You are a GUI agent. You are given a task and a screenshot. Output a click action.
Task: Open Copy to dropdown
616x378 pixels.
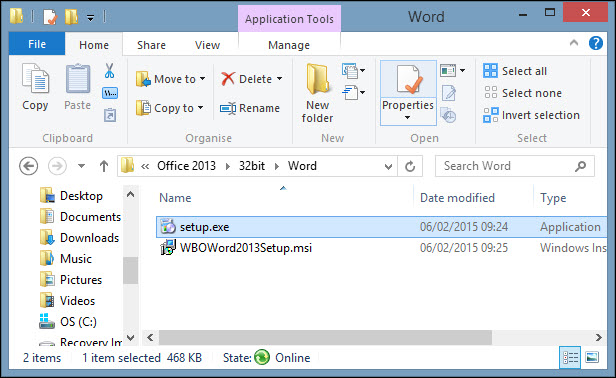170,108
